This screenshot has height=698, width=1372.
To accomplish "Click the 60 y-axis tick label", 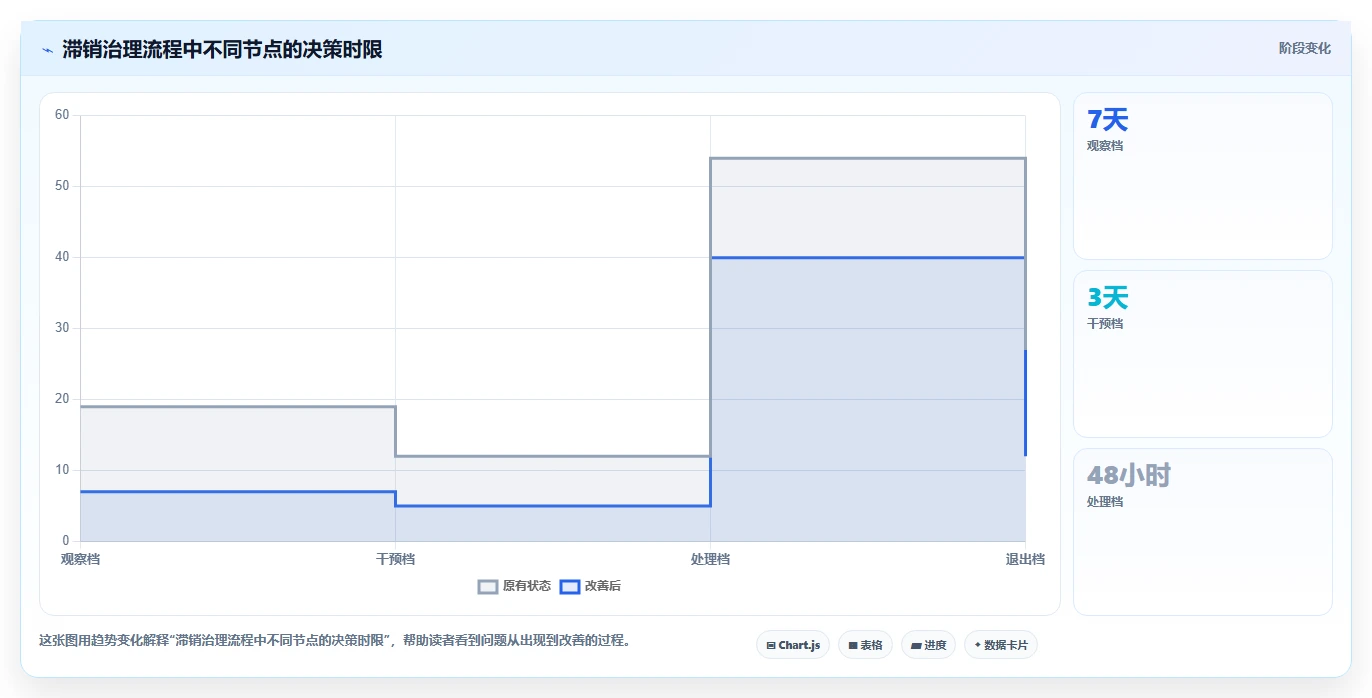I will point(62,115).
